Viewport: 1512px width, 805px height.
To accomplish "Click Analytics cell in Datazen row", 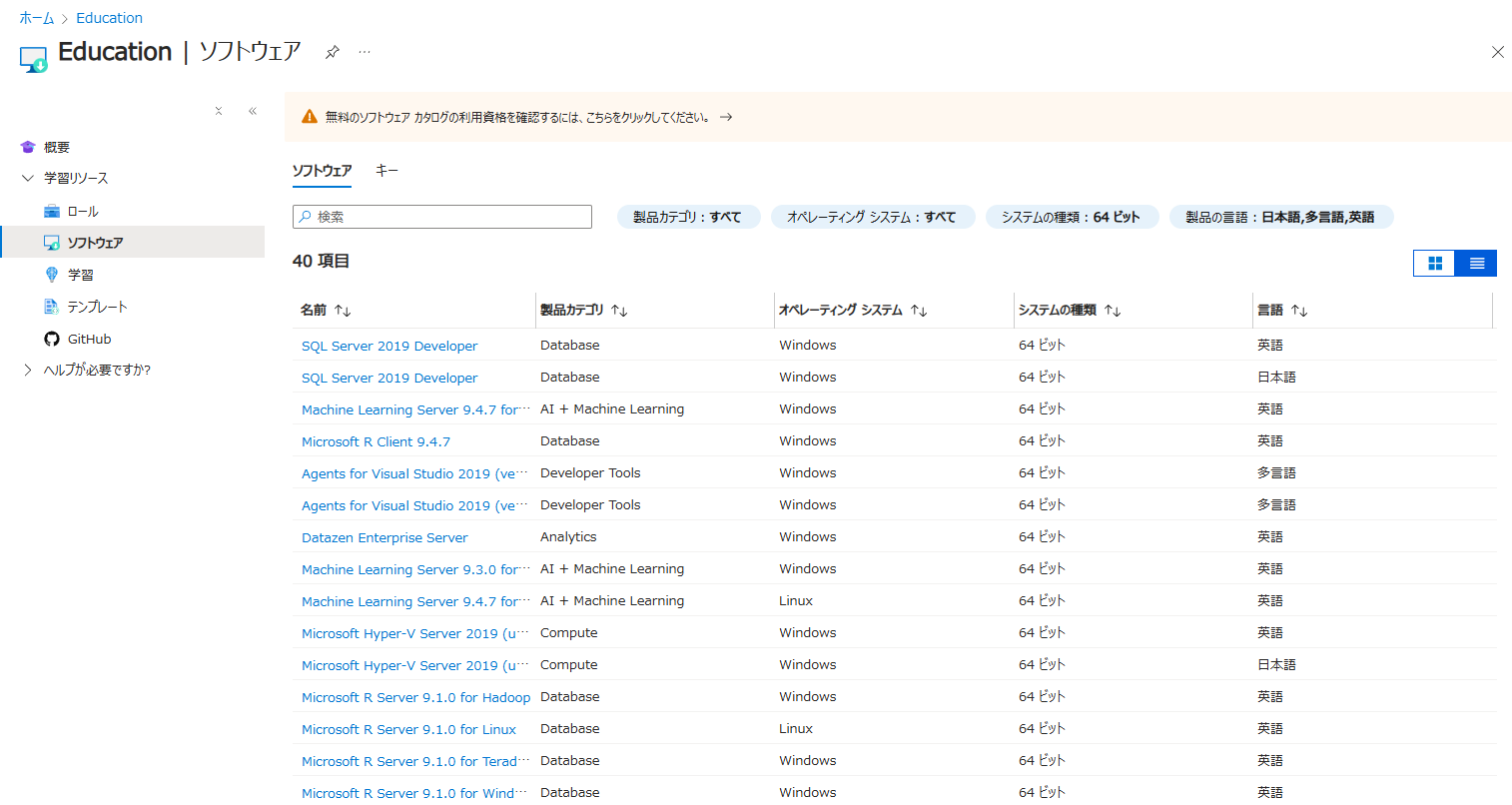I will 568,536.
